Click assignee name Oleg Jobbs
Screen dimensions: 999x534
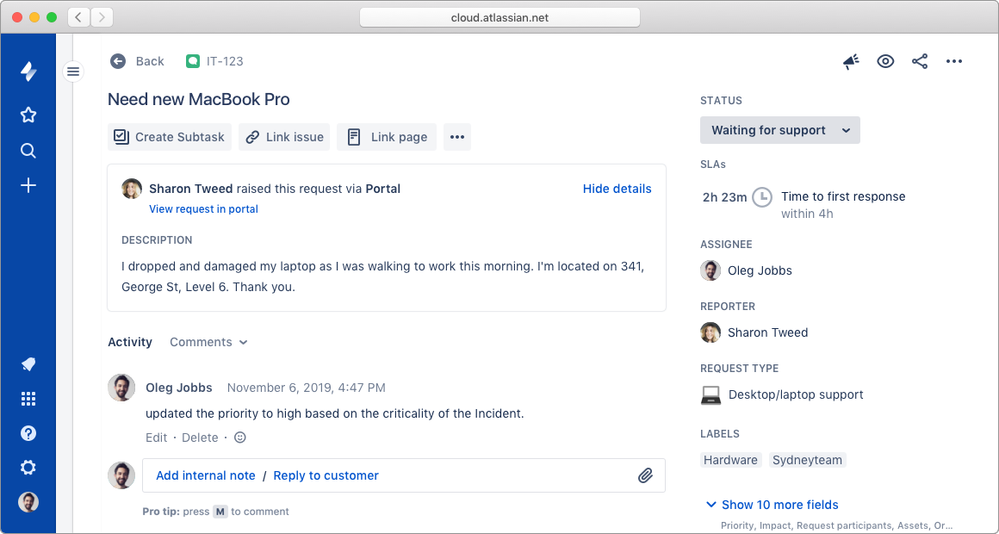(x=760, y=270)
